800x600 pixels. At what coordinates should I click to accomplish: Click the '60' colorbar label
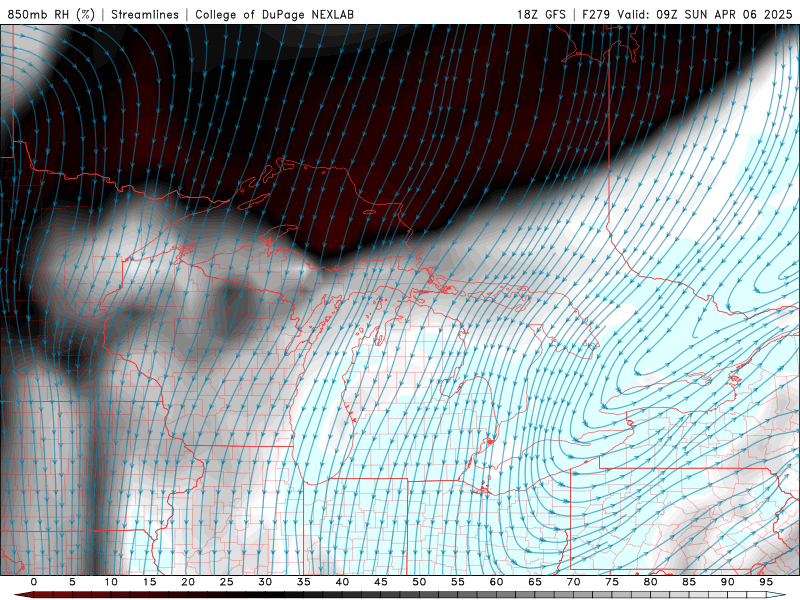click(x=496, y=582)
